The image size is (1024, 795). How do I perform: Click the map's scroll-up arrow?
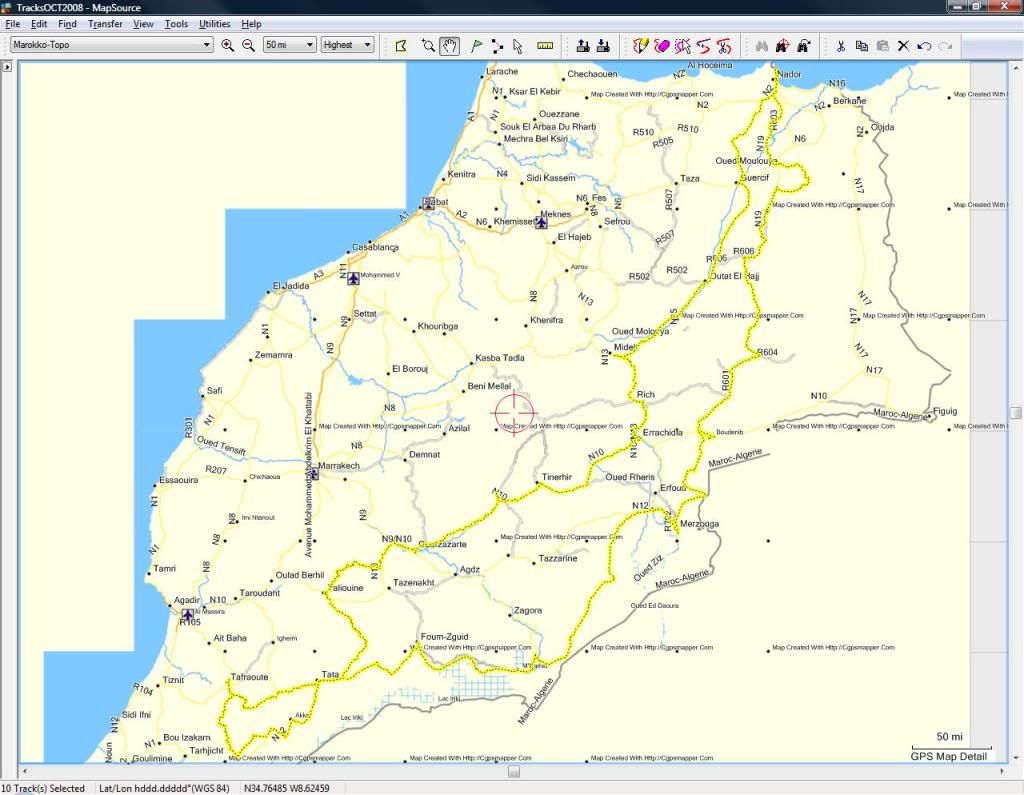click(1016, 67)
